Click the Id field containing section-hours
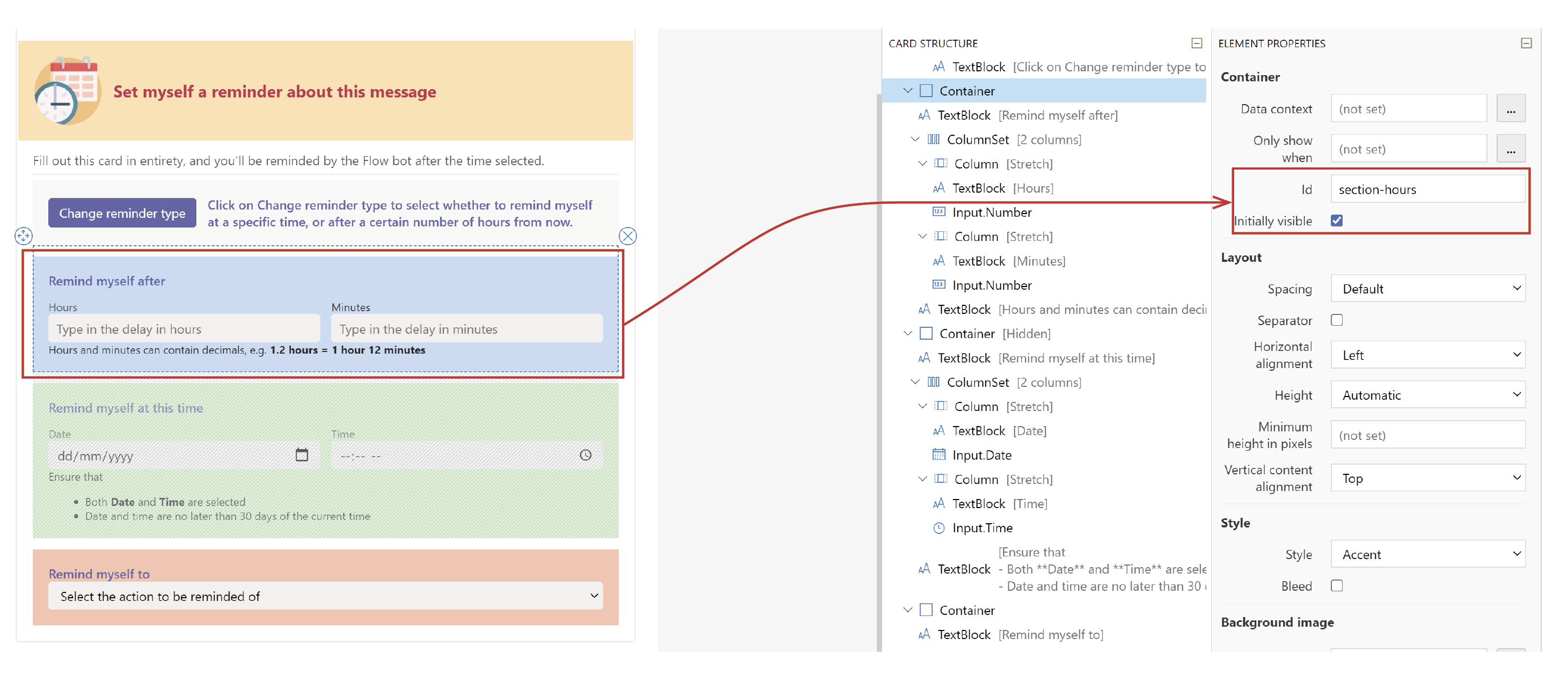Image resolution: width=1568 pixels, height=675 pixels. pos(1427,189)
